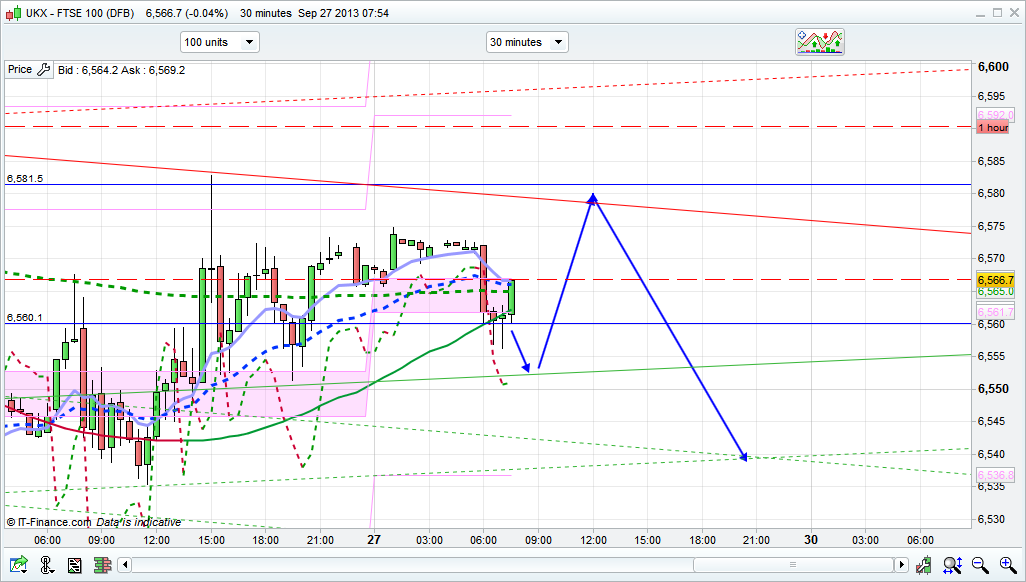Viewport: 1026px width, 582px height.
Task: Expand the 30 minutes timeframe dropdown
Action: point(527,42)
